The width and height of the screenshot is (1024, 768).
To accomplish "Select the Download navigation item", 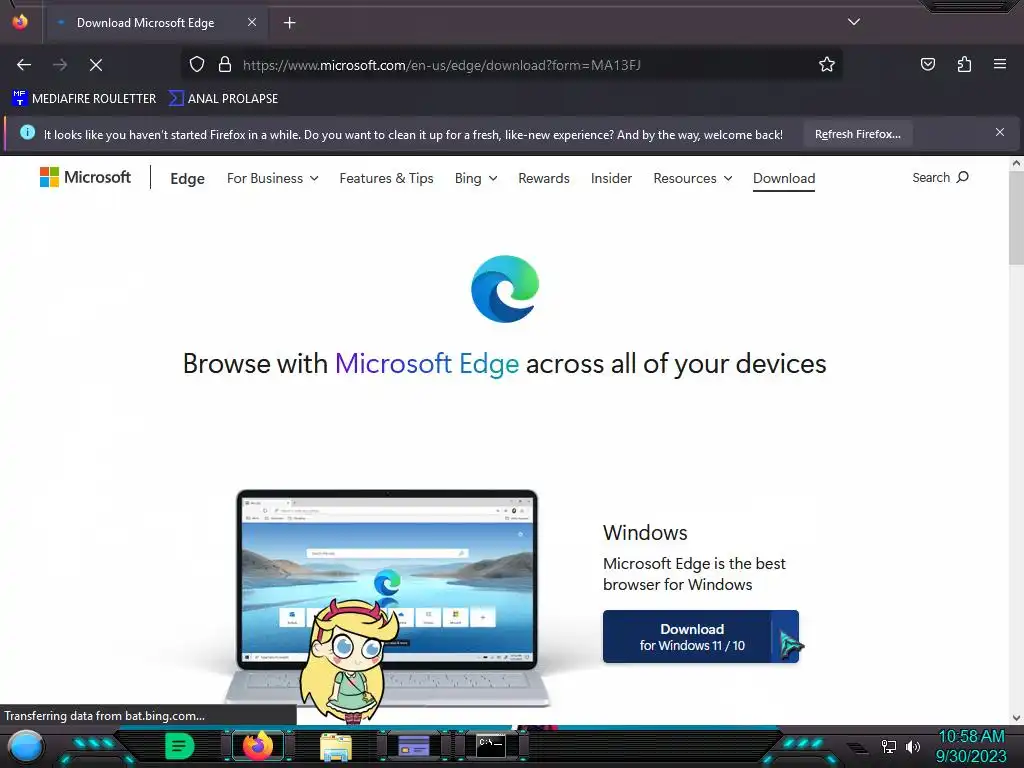I will [x=784, y=178].
